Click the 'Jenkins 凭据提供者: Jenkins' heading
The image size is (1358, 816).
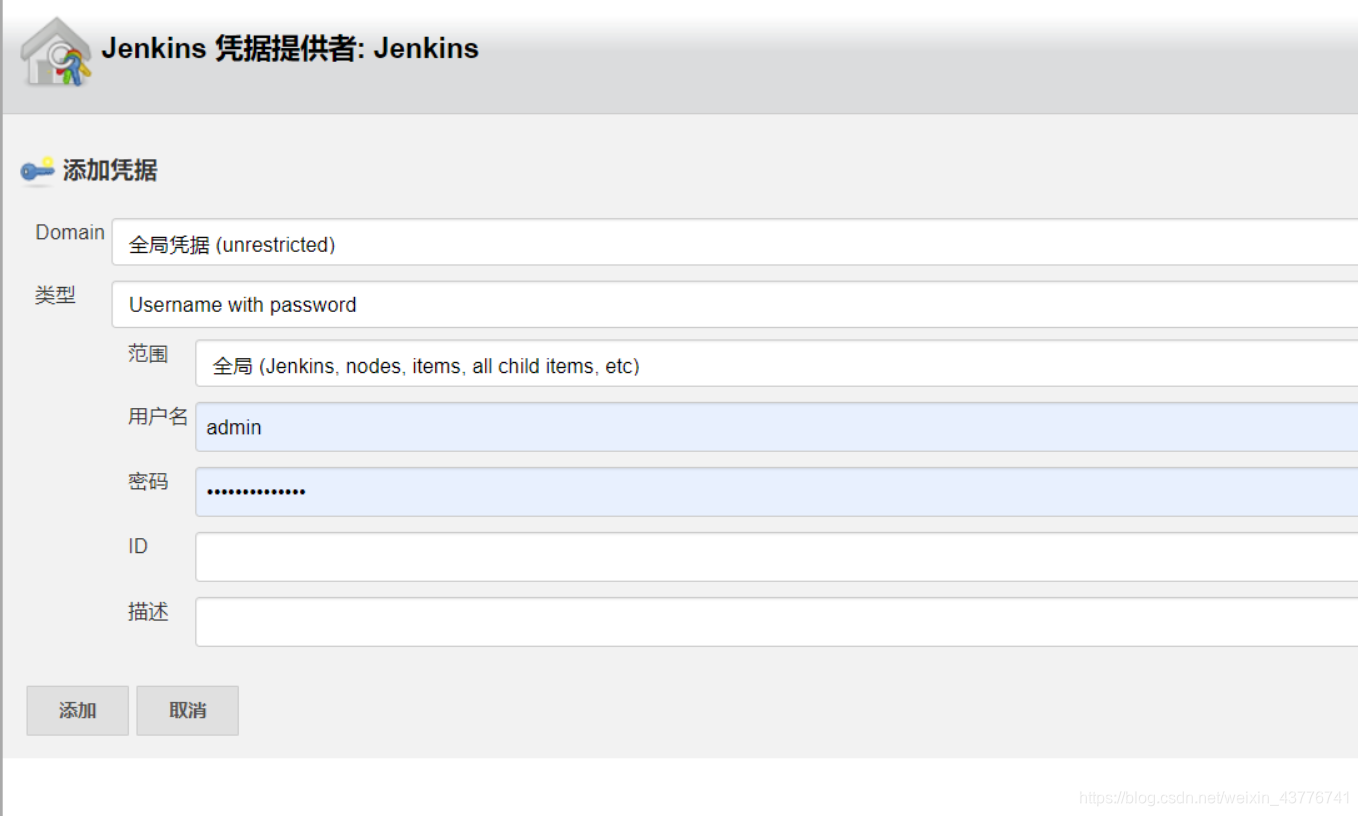point(290,48)
